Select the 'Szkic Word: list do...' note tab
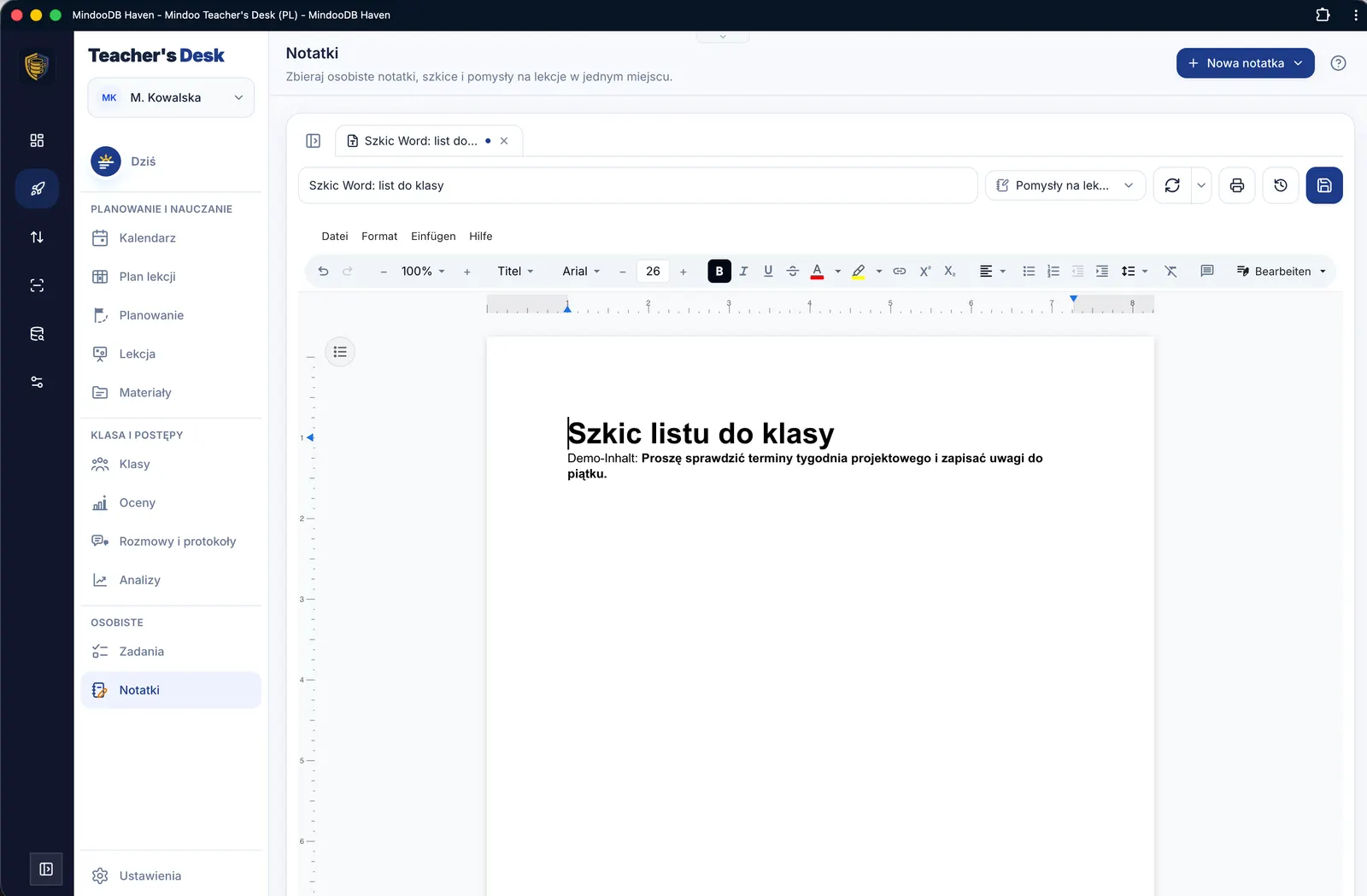Viewport: 1367px width, 896px height. (419, 141)
